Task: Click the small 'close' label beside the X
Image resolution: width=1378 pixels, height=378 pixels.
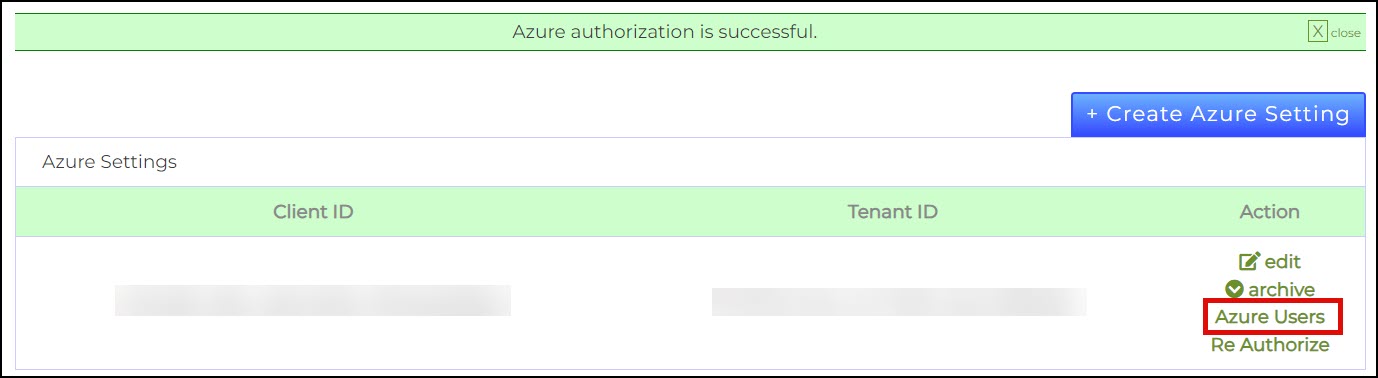Action: point(1345,33)
